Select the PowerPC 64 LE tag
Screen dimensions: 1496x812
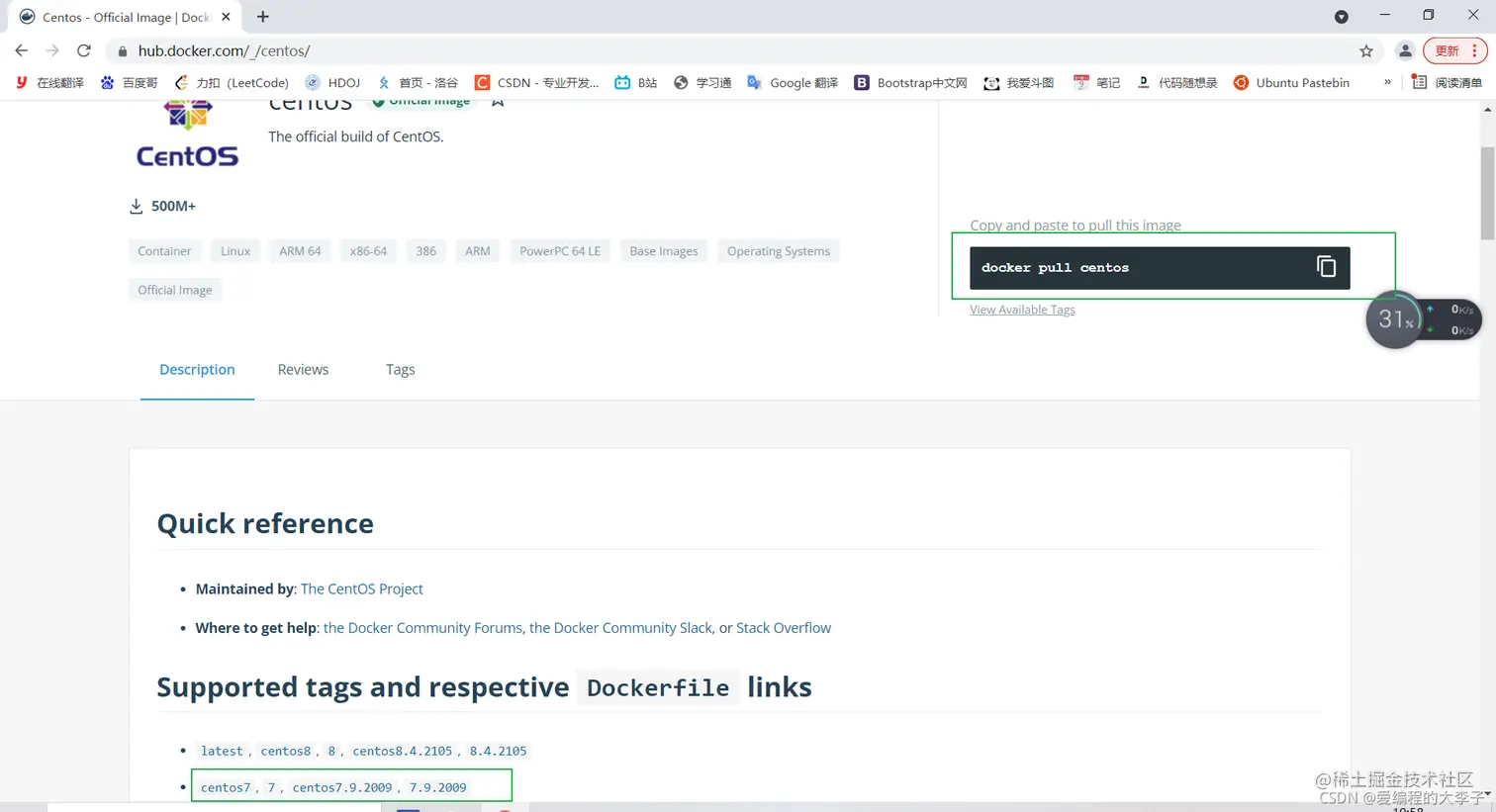pos(560,251)
